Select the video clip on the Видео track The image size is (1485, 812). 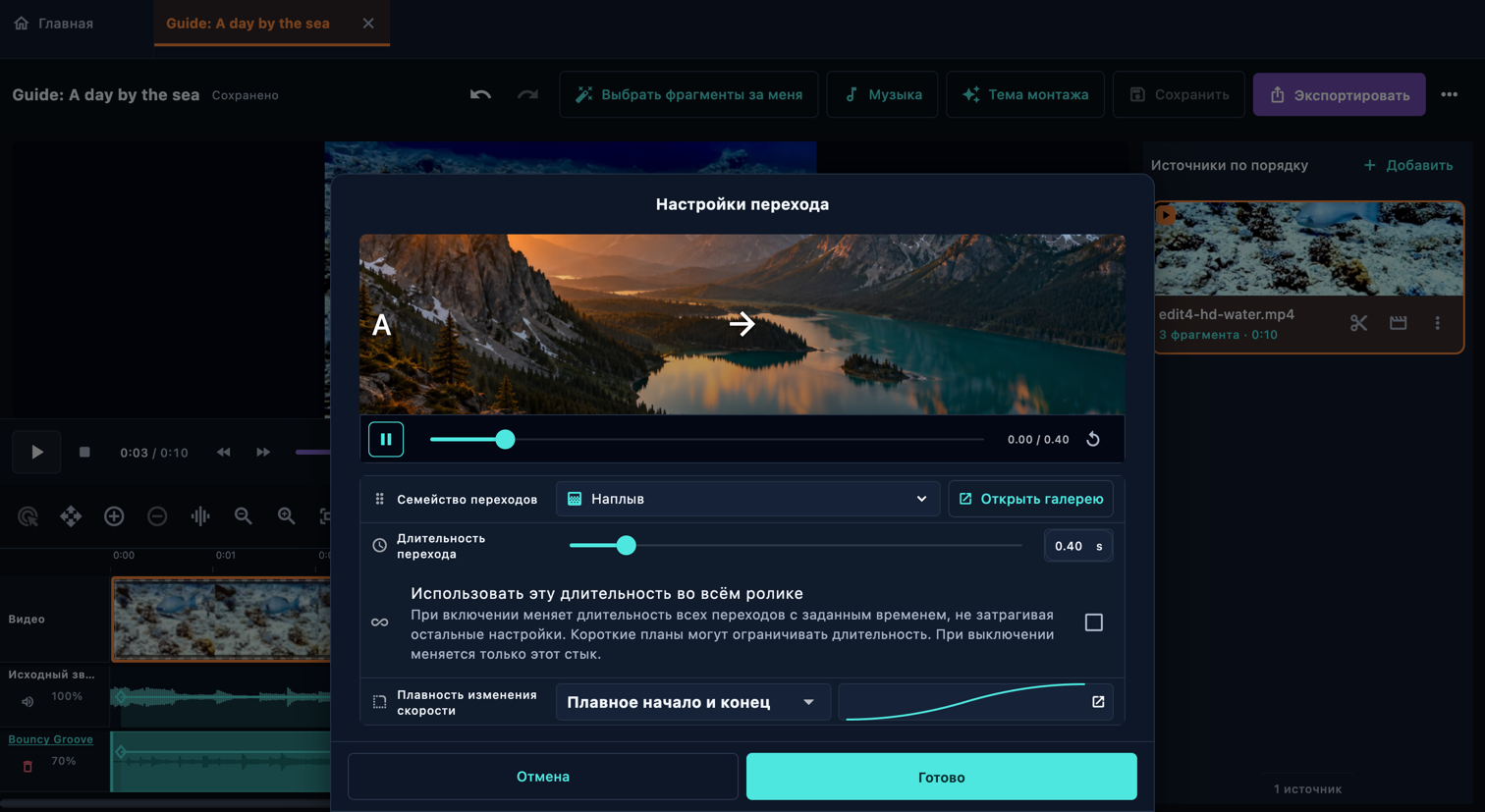221,619
